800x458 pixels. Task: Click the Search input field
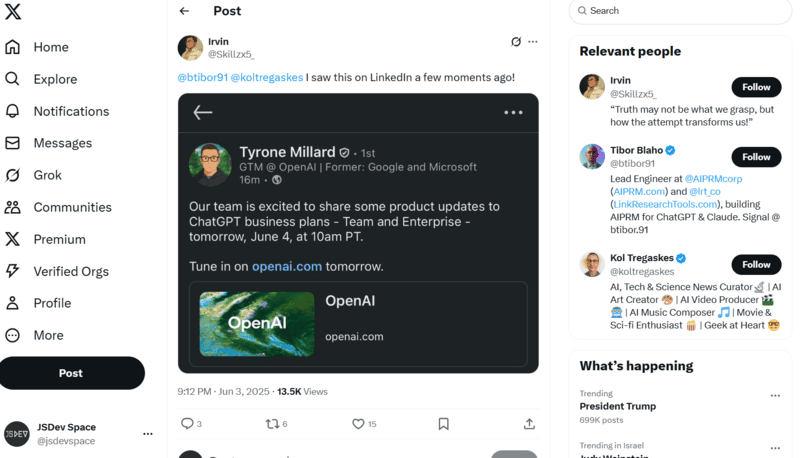[x=680, y=11]
